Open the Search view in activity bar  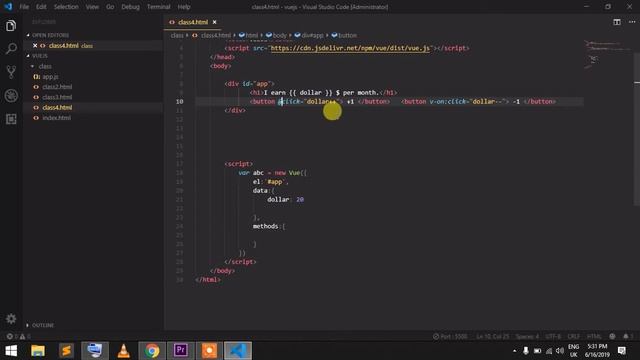click(11, 49)
